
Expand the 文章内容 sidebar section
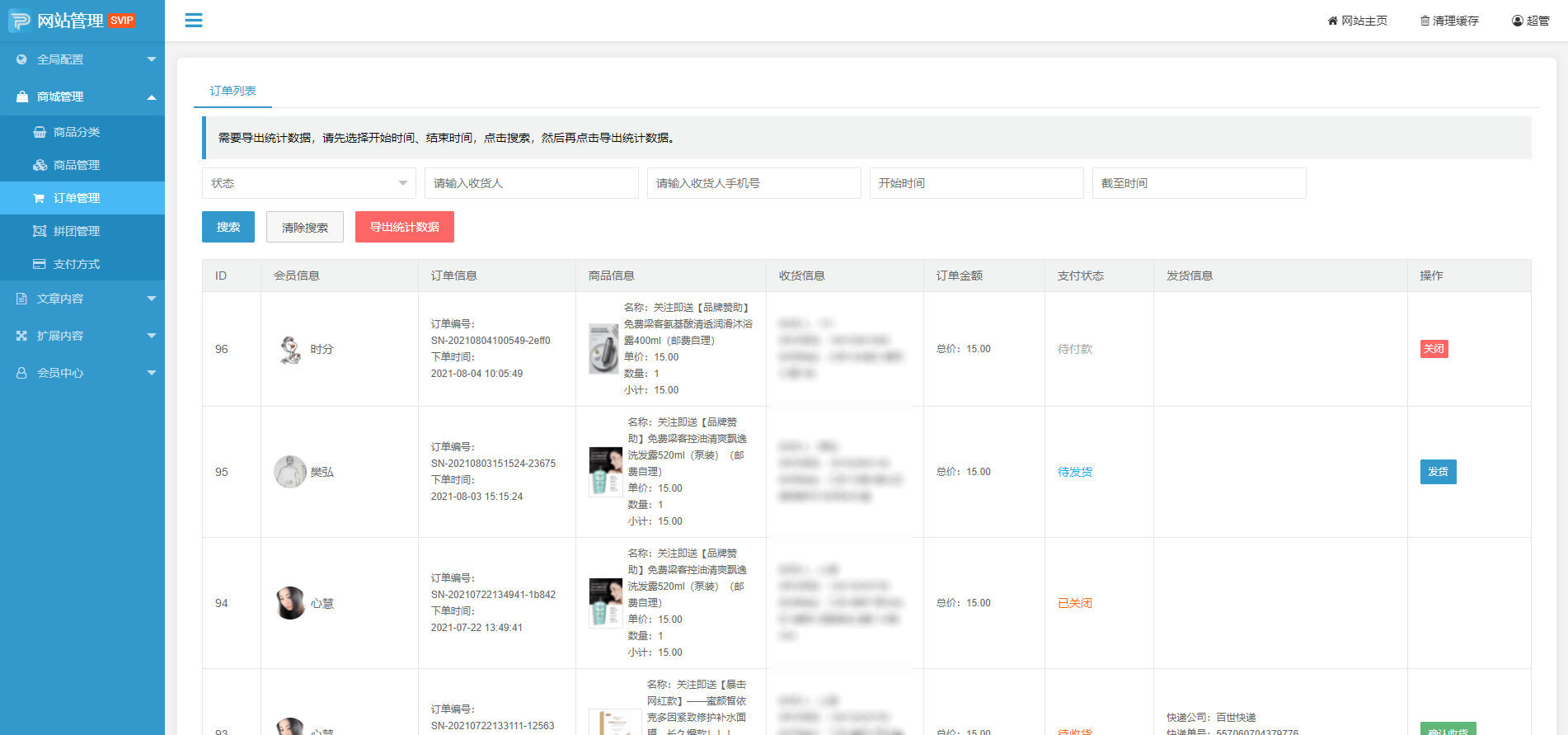pyautogui.click(x=82, y=299)
